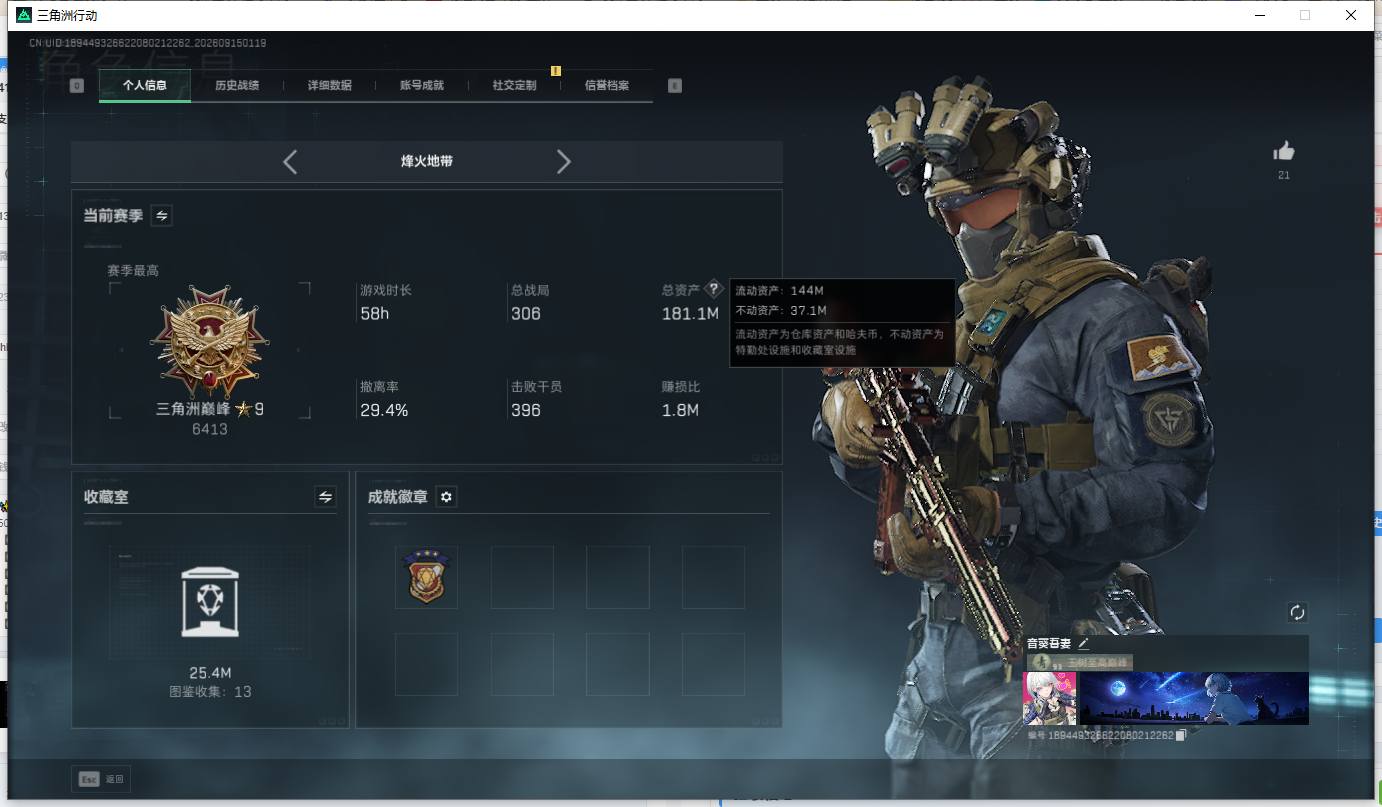Click the refresh icon above the player card
Viewport: 1382px width, 807px height.
pyautogui.click(x=1298, y=612)
